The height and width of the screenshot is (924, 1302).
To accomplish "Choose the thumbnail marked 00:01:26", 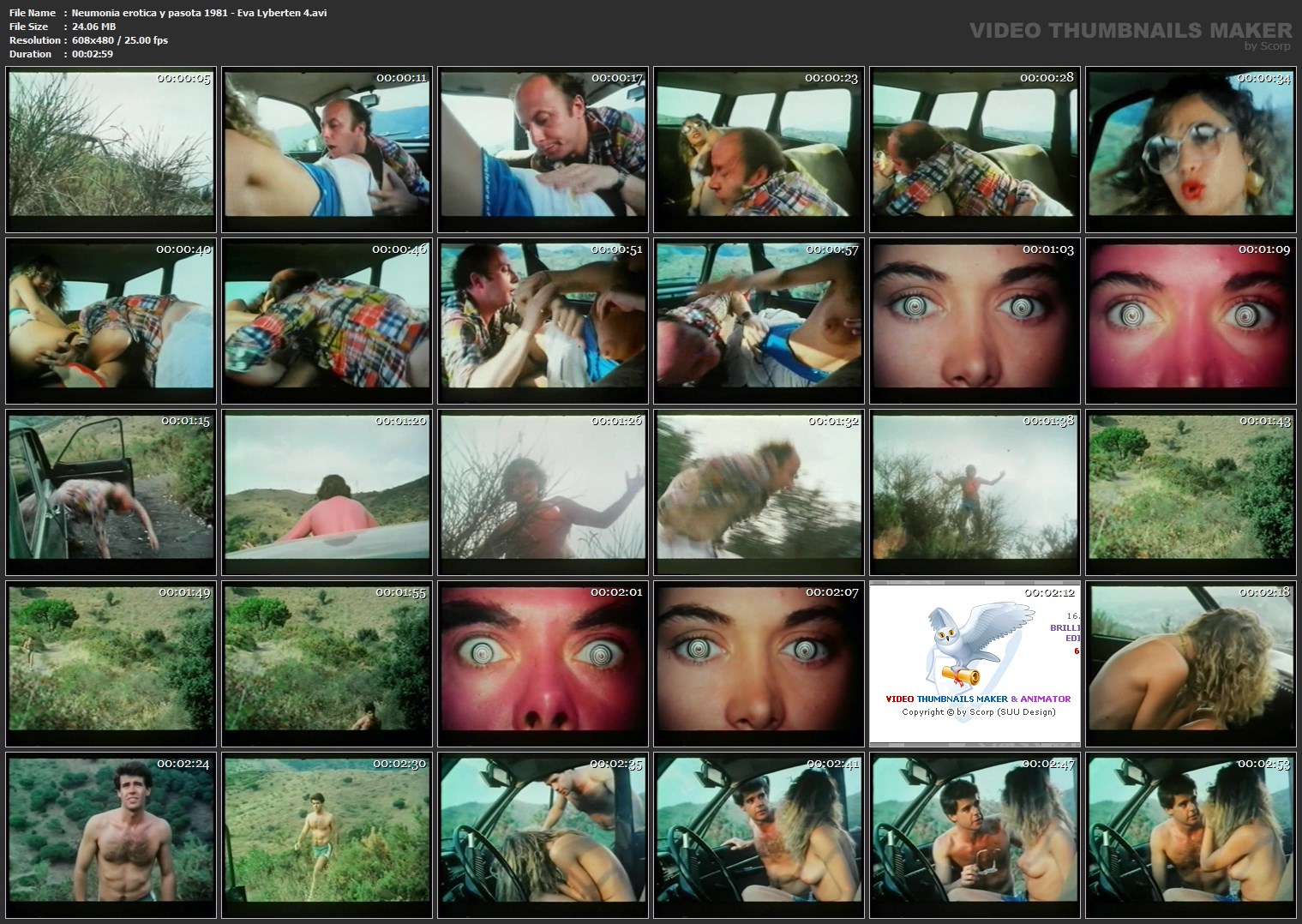I will [x=543, y=493].
